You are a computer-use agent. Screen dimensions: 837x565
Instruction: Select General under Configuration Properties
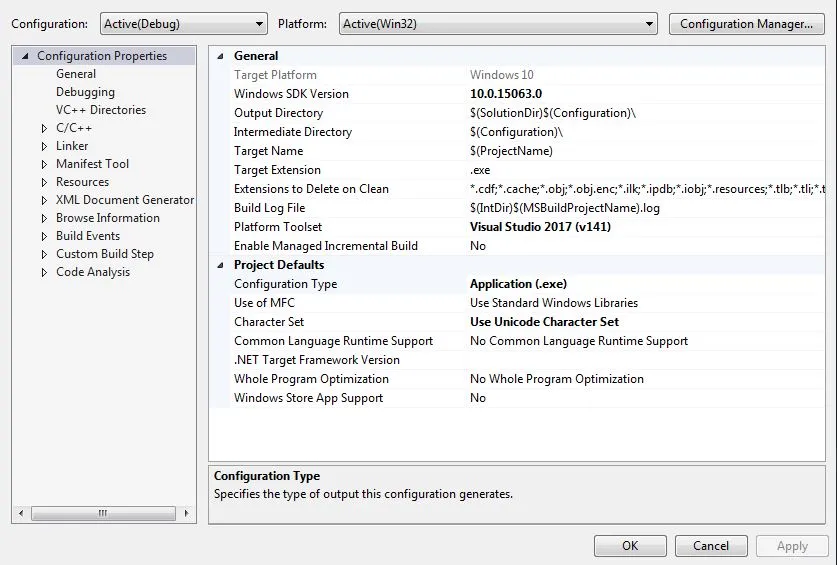point(76,74)
